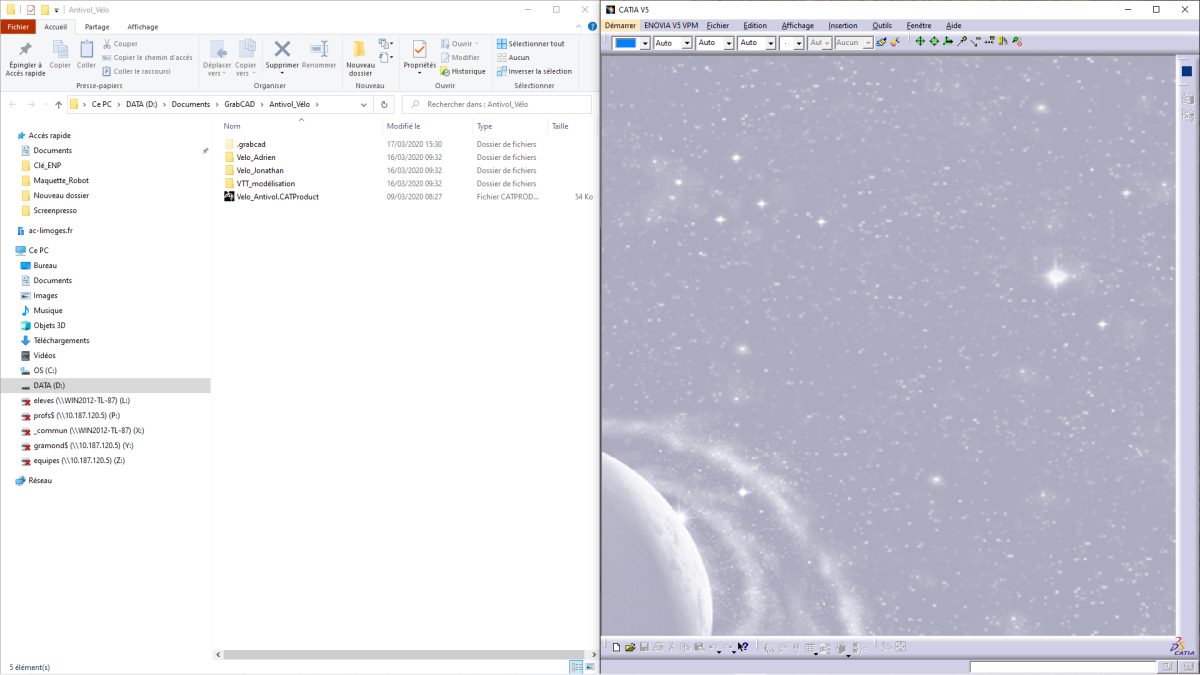Click the material sphere icon in CATIA toolbar

pyautogui.click(x=895, y=42)
